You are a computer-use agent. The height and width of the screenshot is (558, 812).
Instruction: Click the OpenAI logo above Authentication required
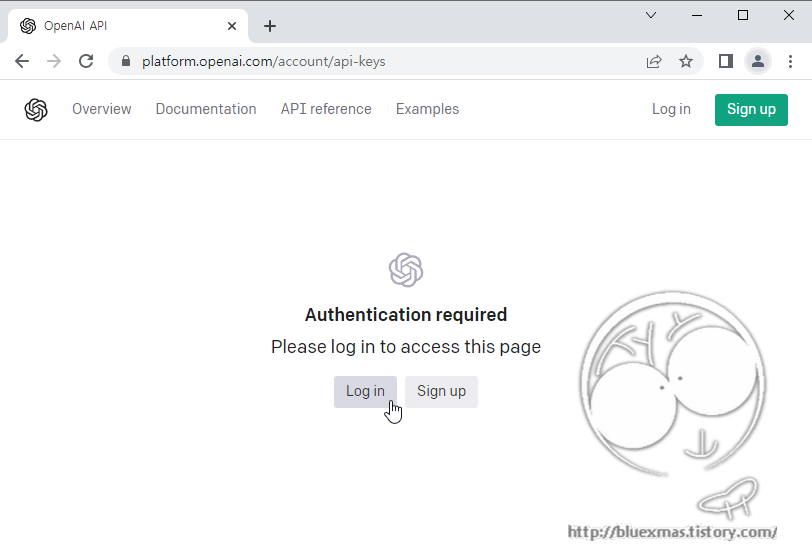click(406, 270)
